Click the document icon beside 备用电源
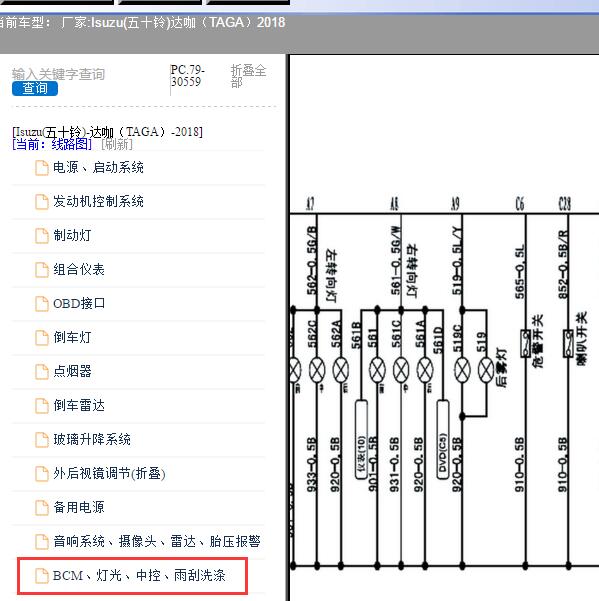Viewport: 599px width, 601px height. 42,508
